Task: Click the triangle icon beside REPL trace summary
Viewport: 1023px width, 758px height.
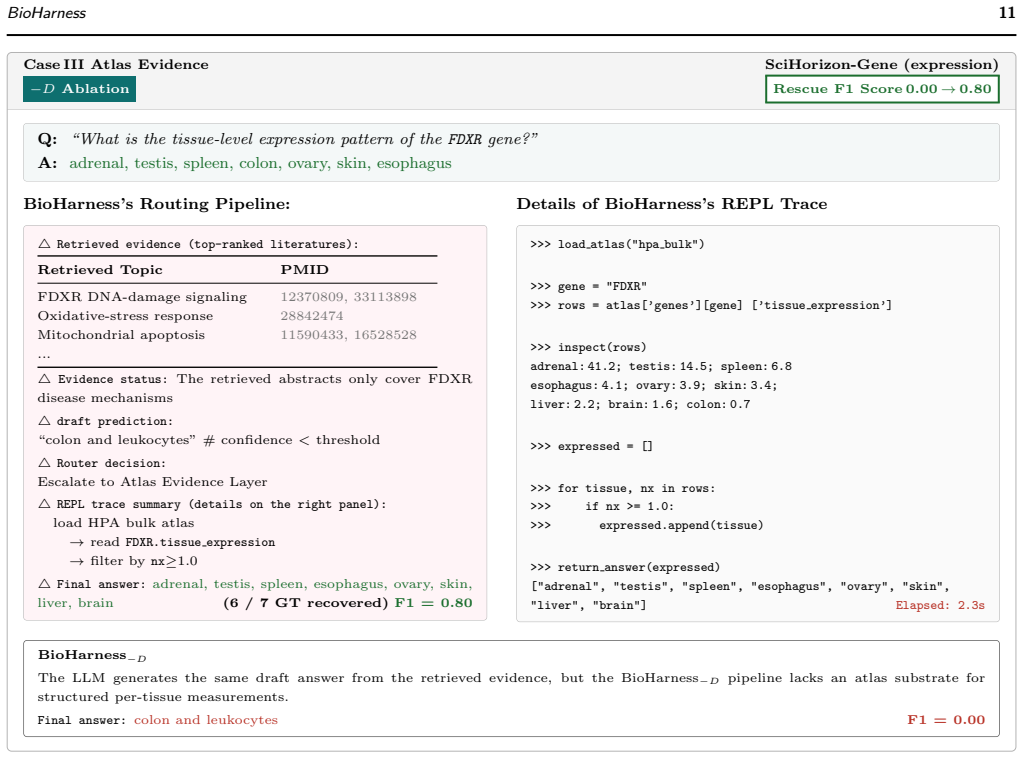Action: 44,504
